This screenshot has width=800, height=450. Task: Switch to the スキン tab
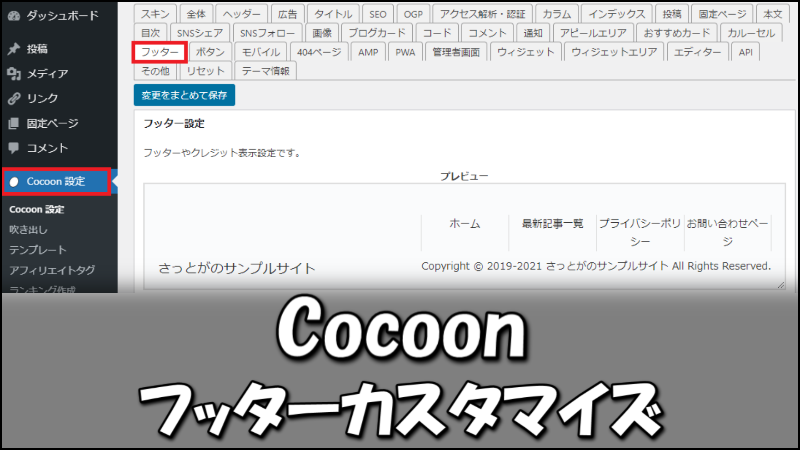click(155, 14)
